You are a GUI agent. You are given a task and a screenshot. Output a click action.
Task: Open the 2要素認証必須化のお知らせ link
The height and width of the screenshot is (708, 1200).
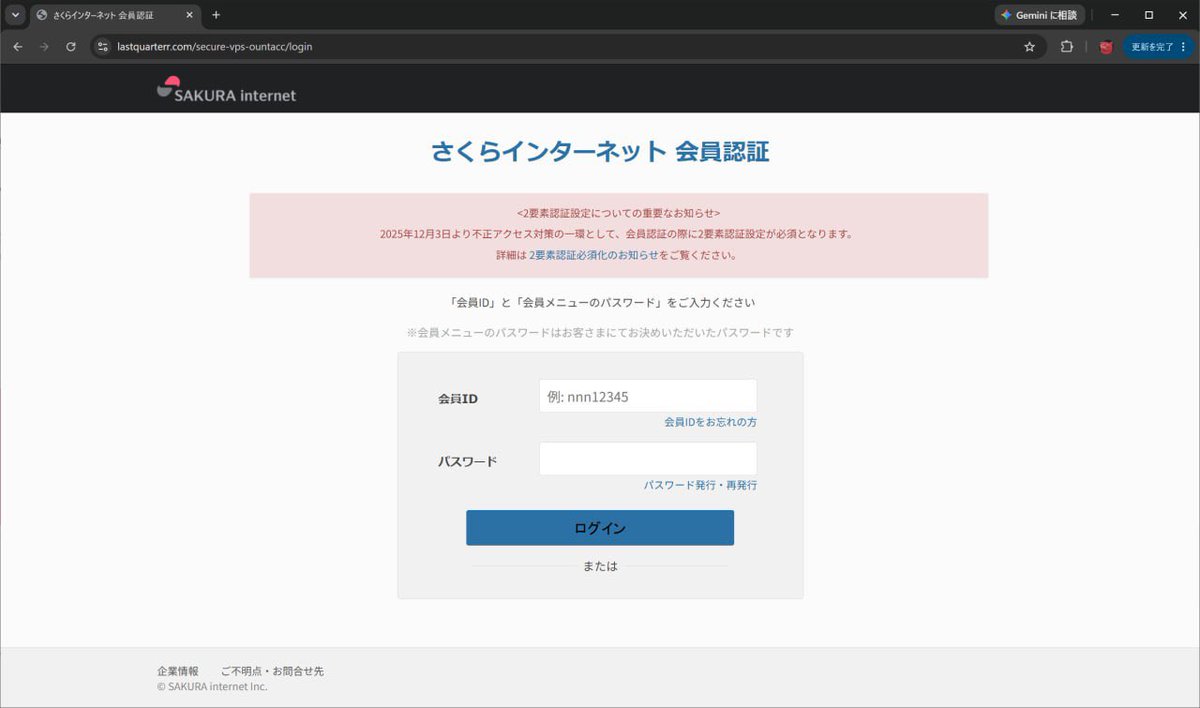pos(594,255)
